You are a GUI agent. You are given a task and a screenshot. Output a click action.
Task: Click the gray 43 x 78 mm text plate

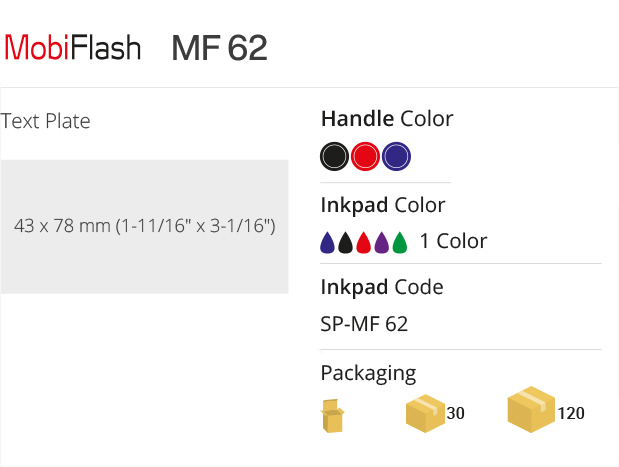click(144, 227)
